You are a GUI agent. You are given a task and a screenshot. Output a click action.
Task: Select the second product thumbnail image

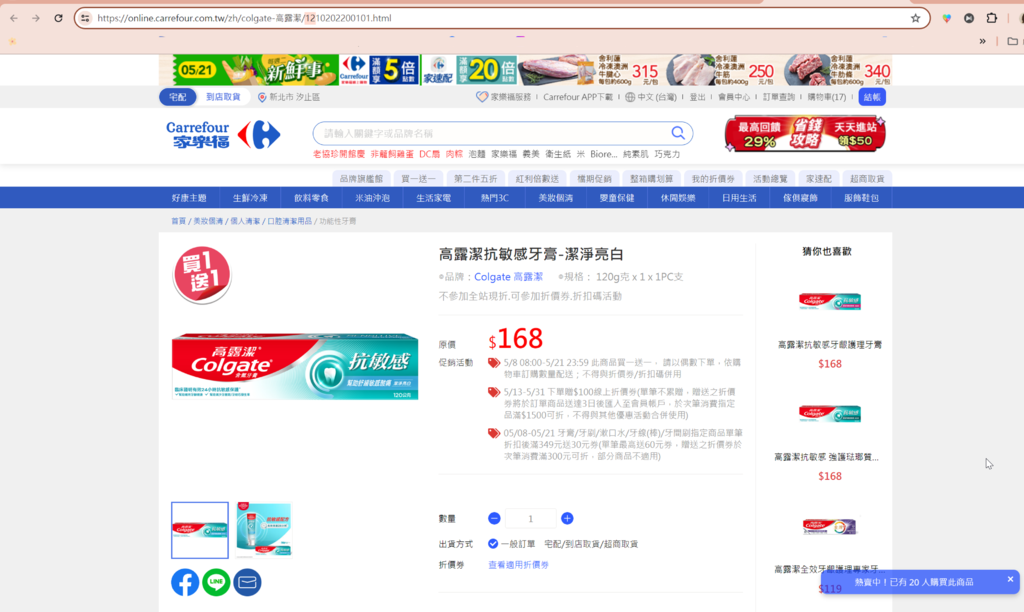(x=264, y=530)
